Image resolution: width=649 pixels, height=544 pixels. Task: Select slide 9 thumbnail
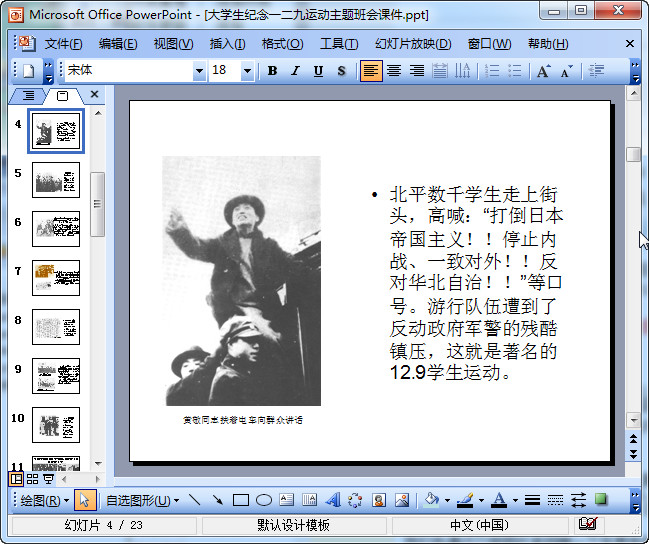pyautogui.click(x=56, y=376)
